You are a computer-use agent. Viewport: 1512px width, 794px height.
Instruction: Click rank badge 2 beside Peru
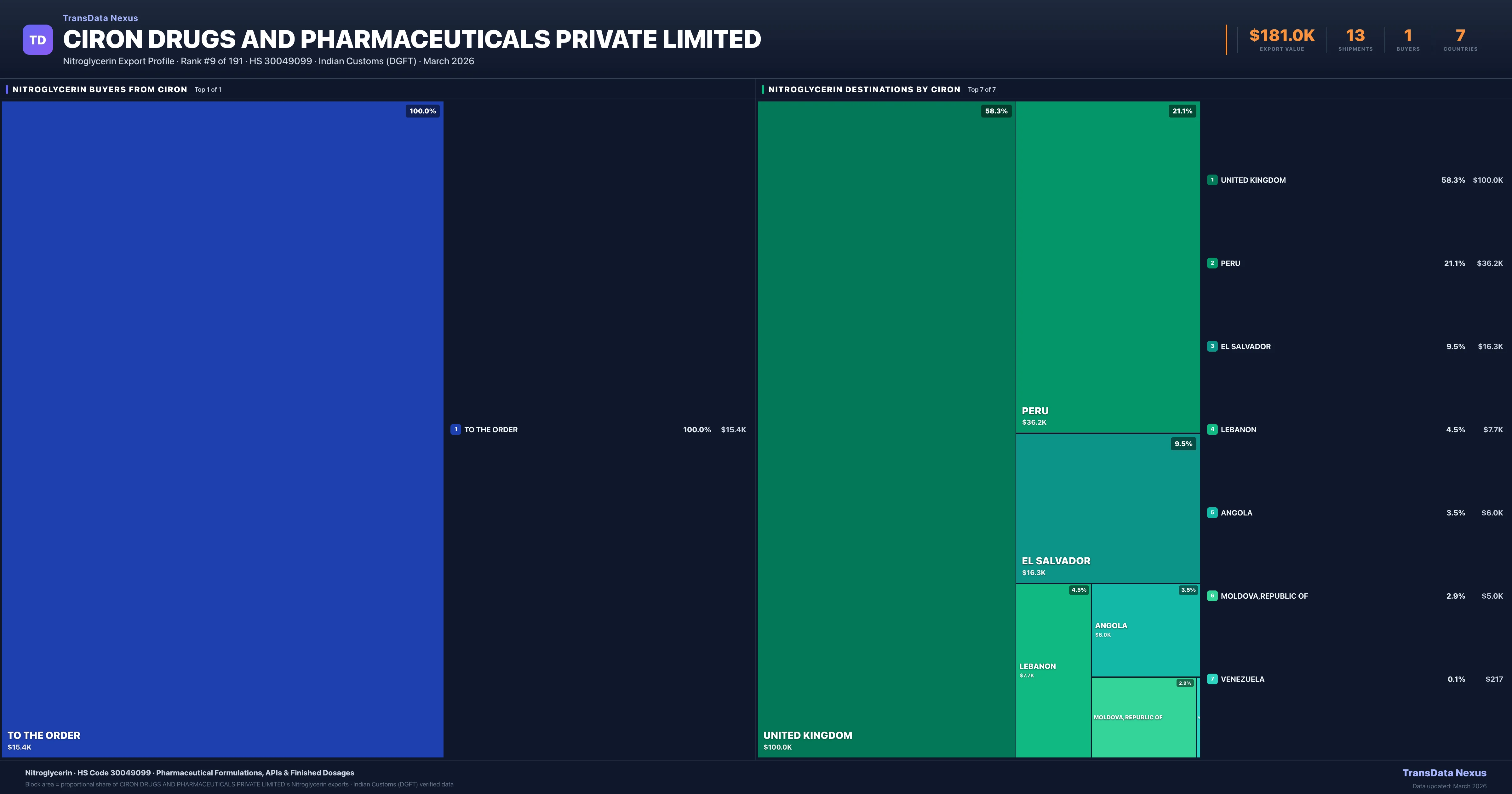coord(1212,263)
